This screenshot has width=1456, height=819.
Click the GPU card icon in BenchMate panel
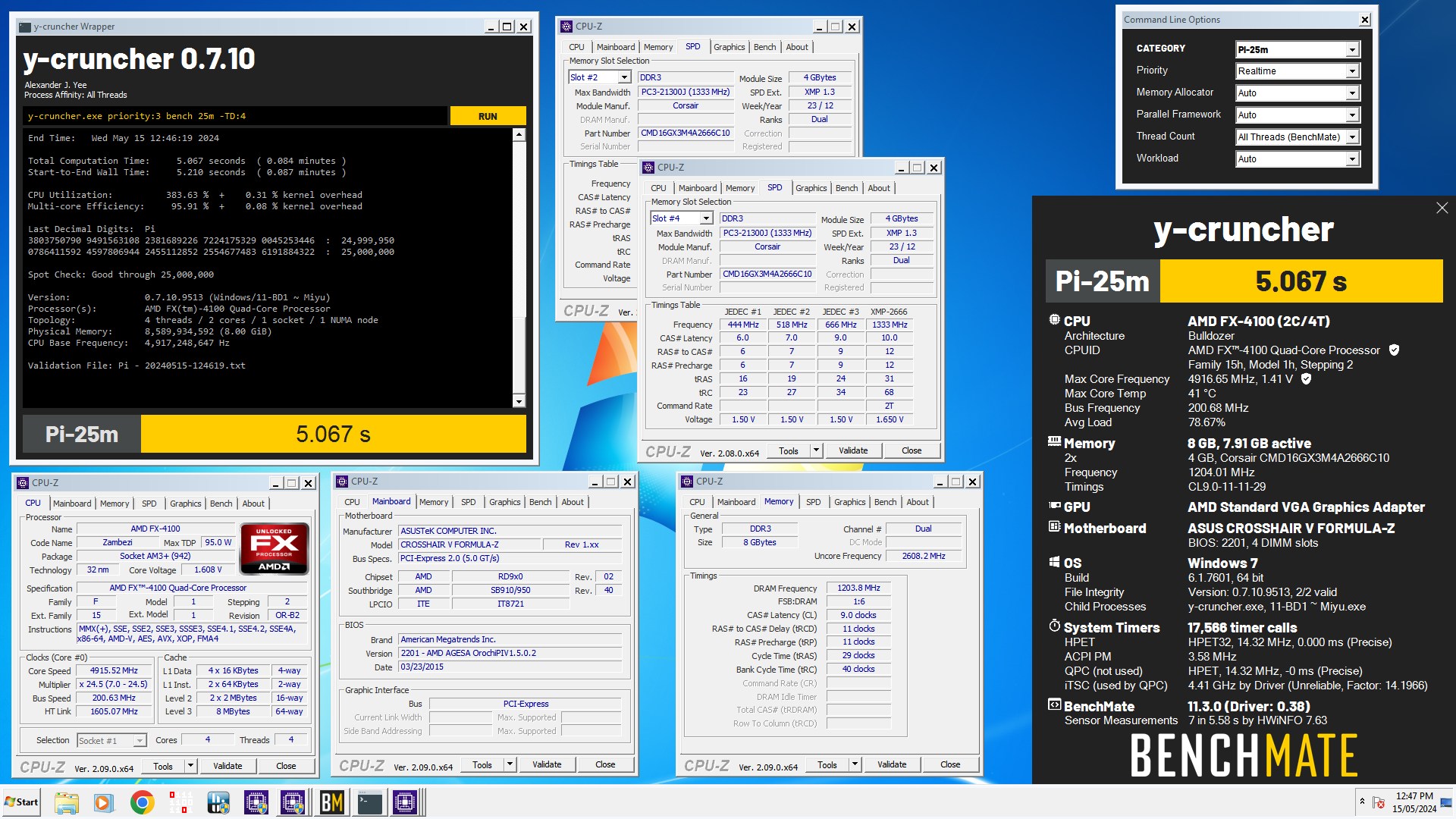(x=1054, y=506)
